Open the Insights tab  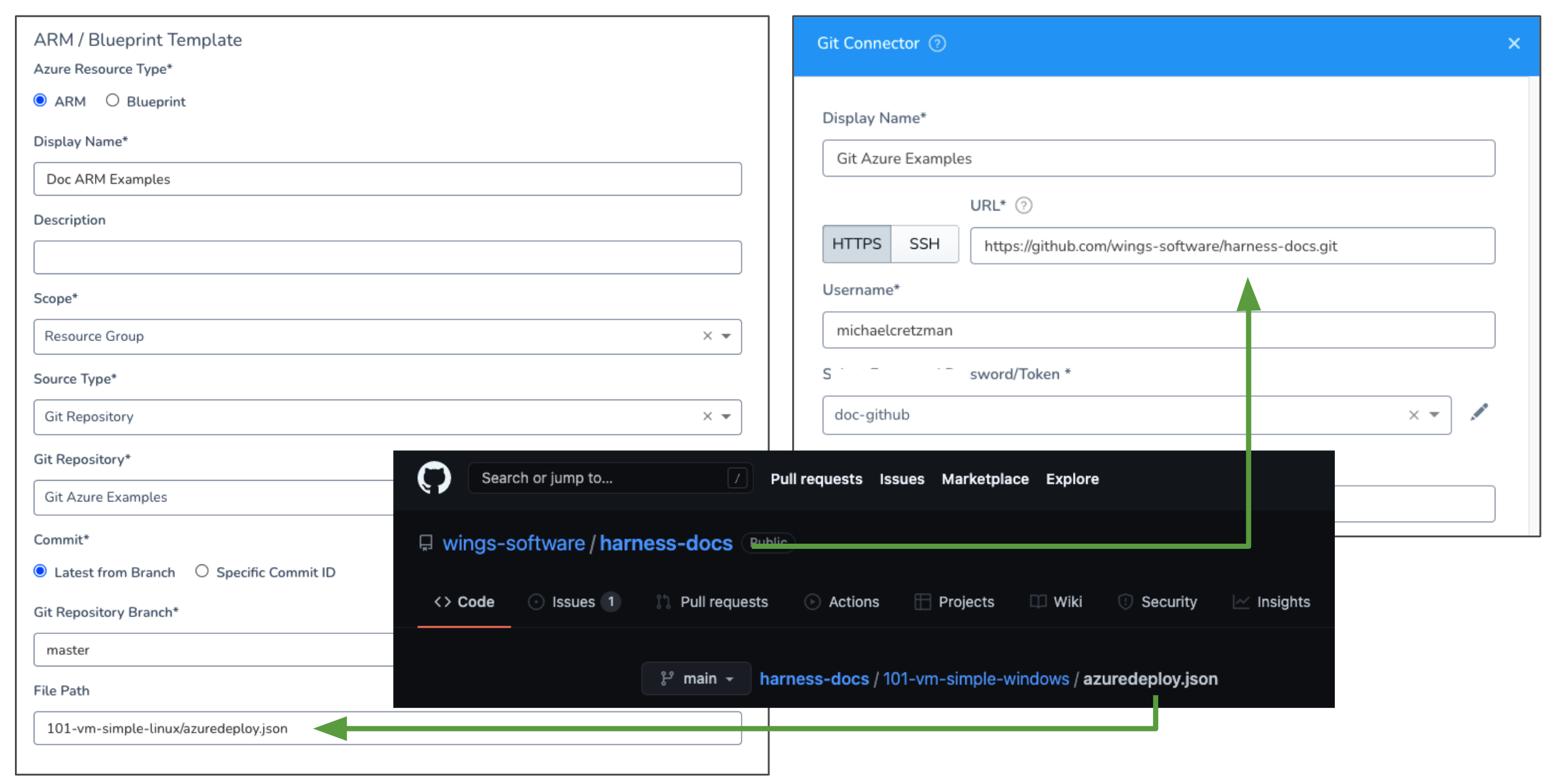coord(1271,602)
